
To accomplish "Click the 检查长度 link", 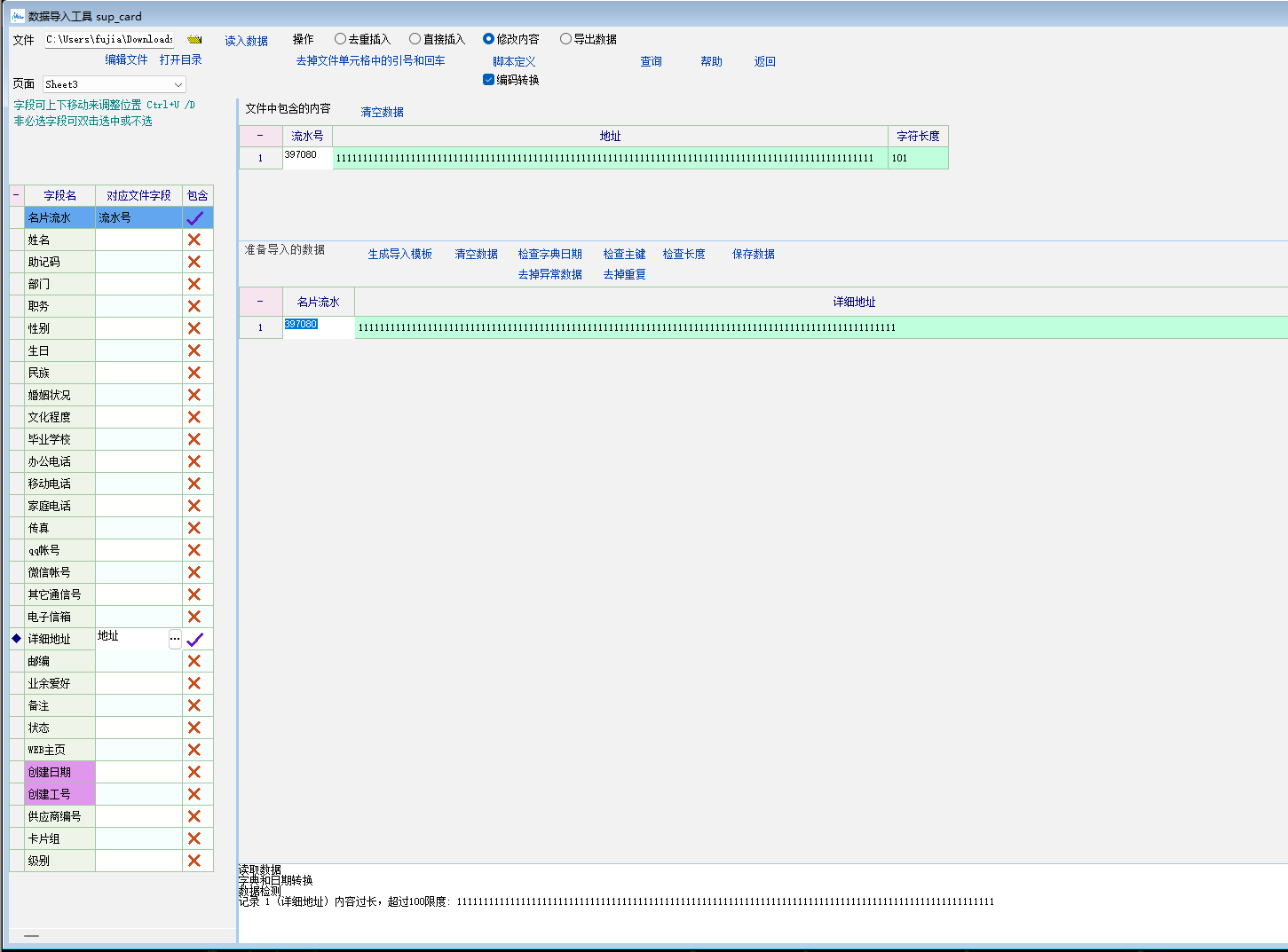I will coord(684,254).
